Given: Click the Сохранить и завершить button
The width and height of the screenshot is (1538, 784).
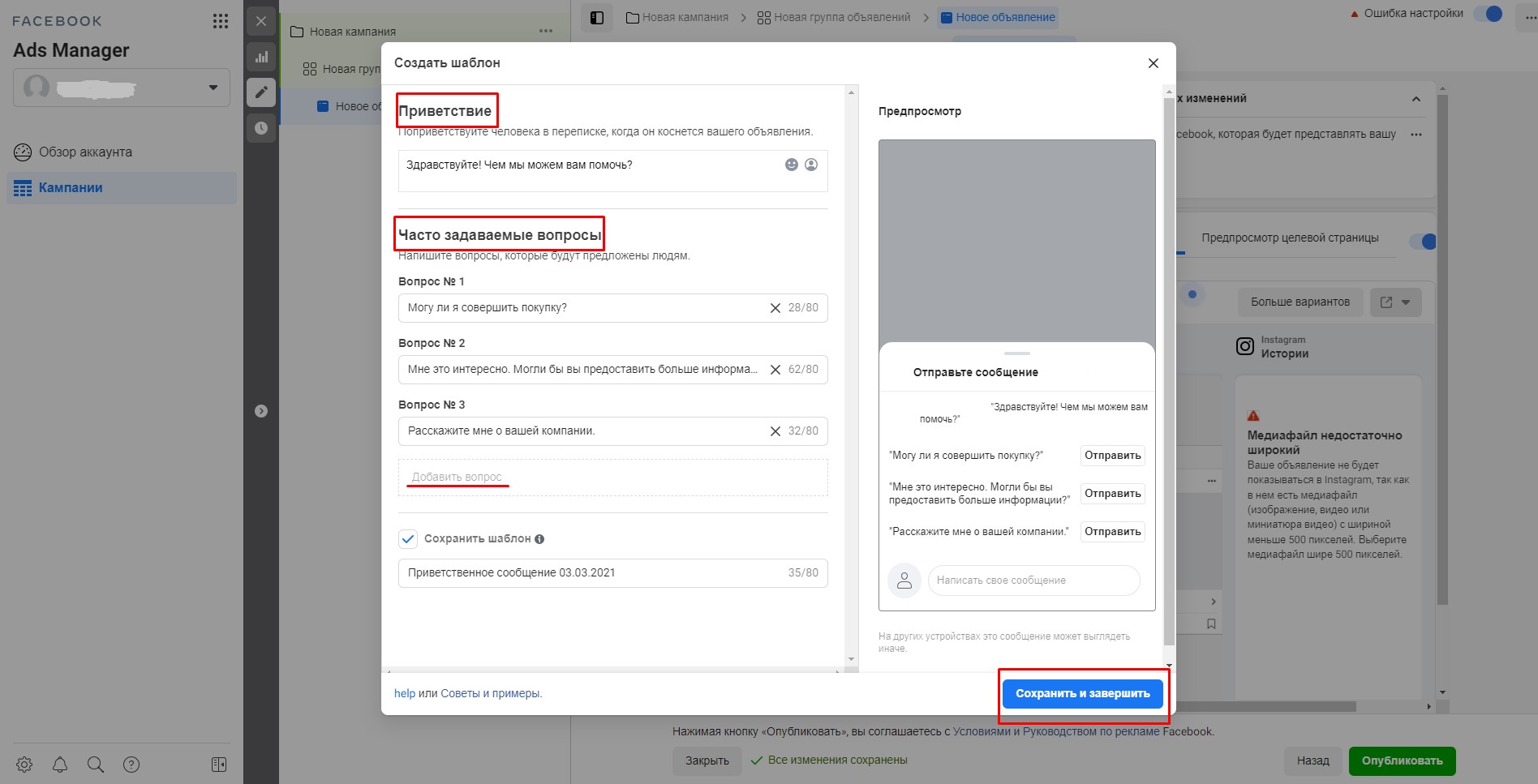Looking at the screenshot, I should [x=1083, y=694].
